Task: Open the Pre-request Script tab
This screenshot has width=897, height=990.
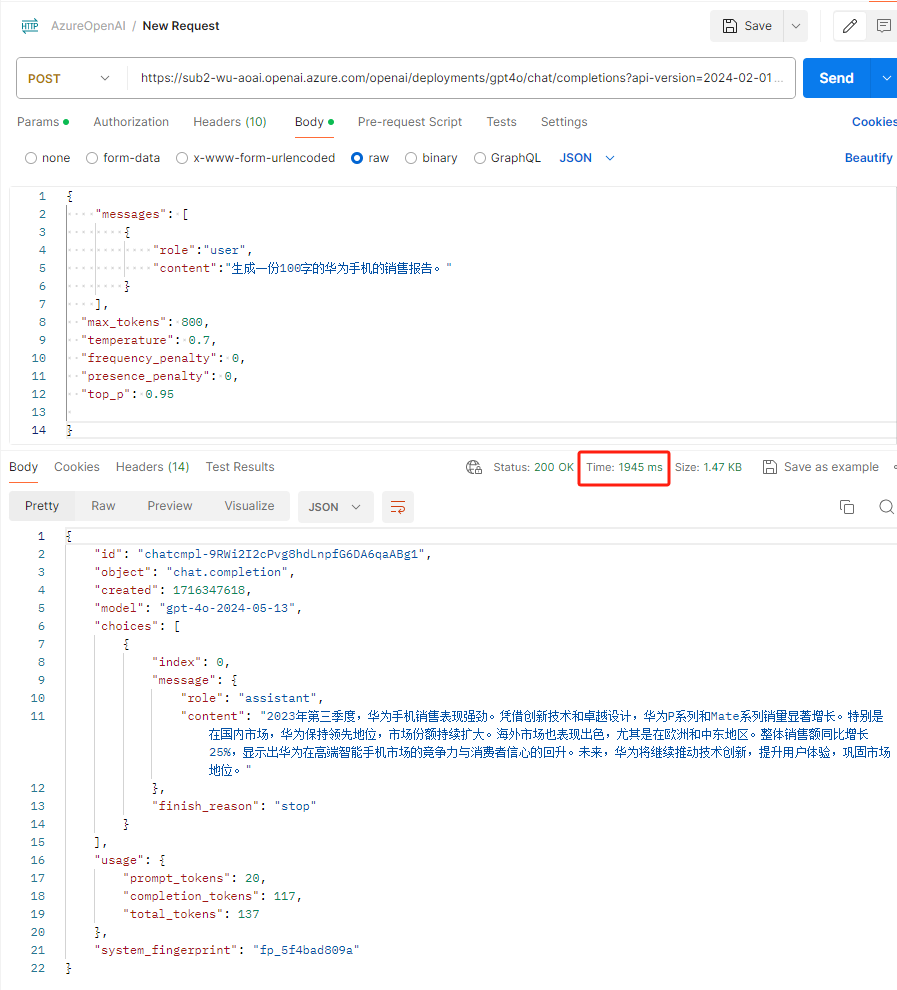Action: point(410,122)
